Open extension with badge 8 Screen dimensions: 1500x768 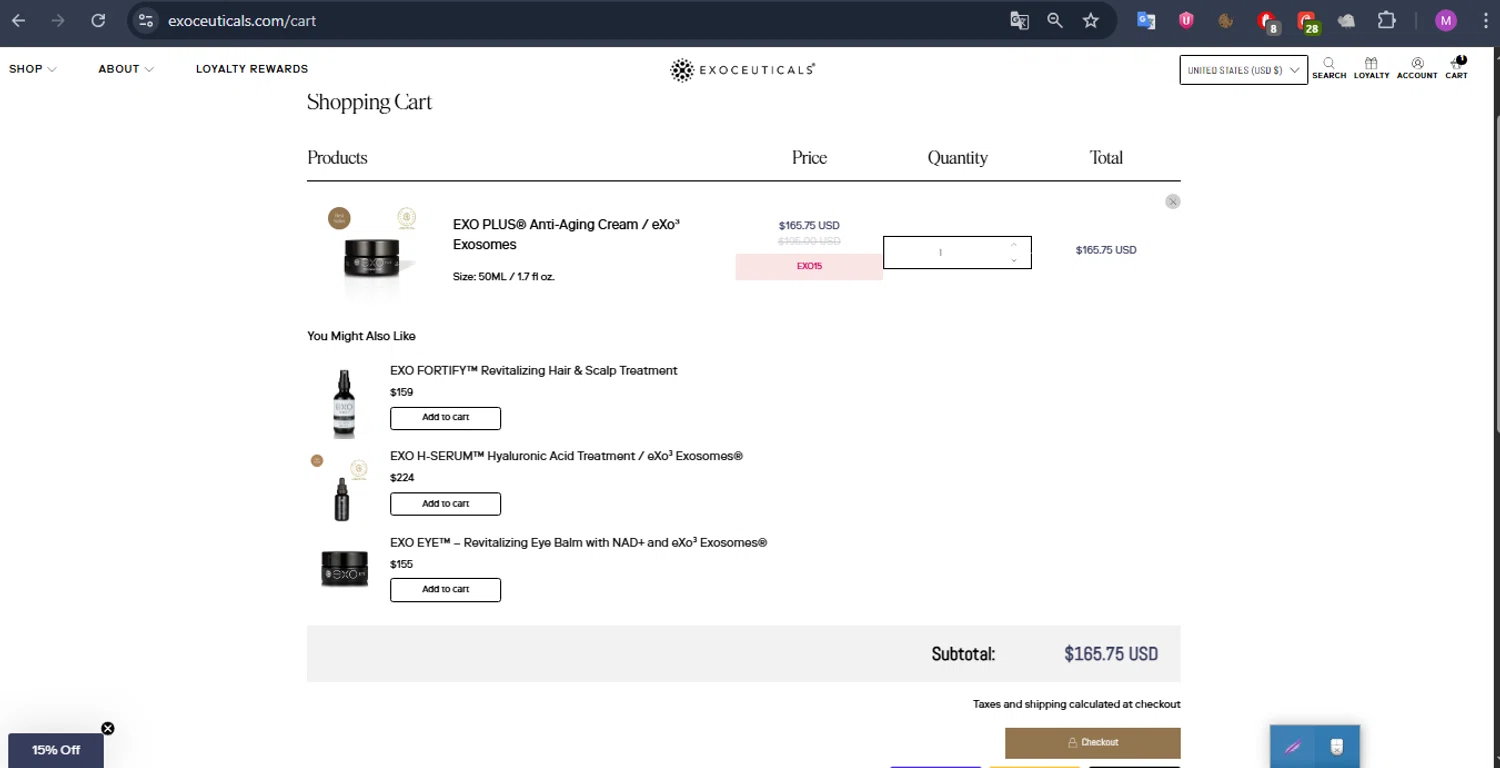tap(1268, 22)
